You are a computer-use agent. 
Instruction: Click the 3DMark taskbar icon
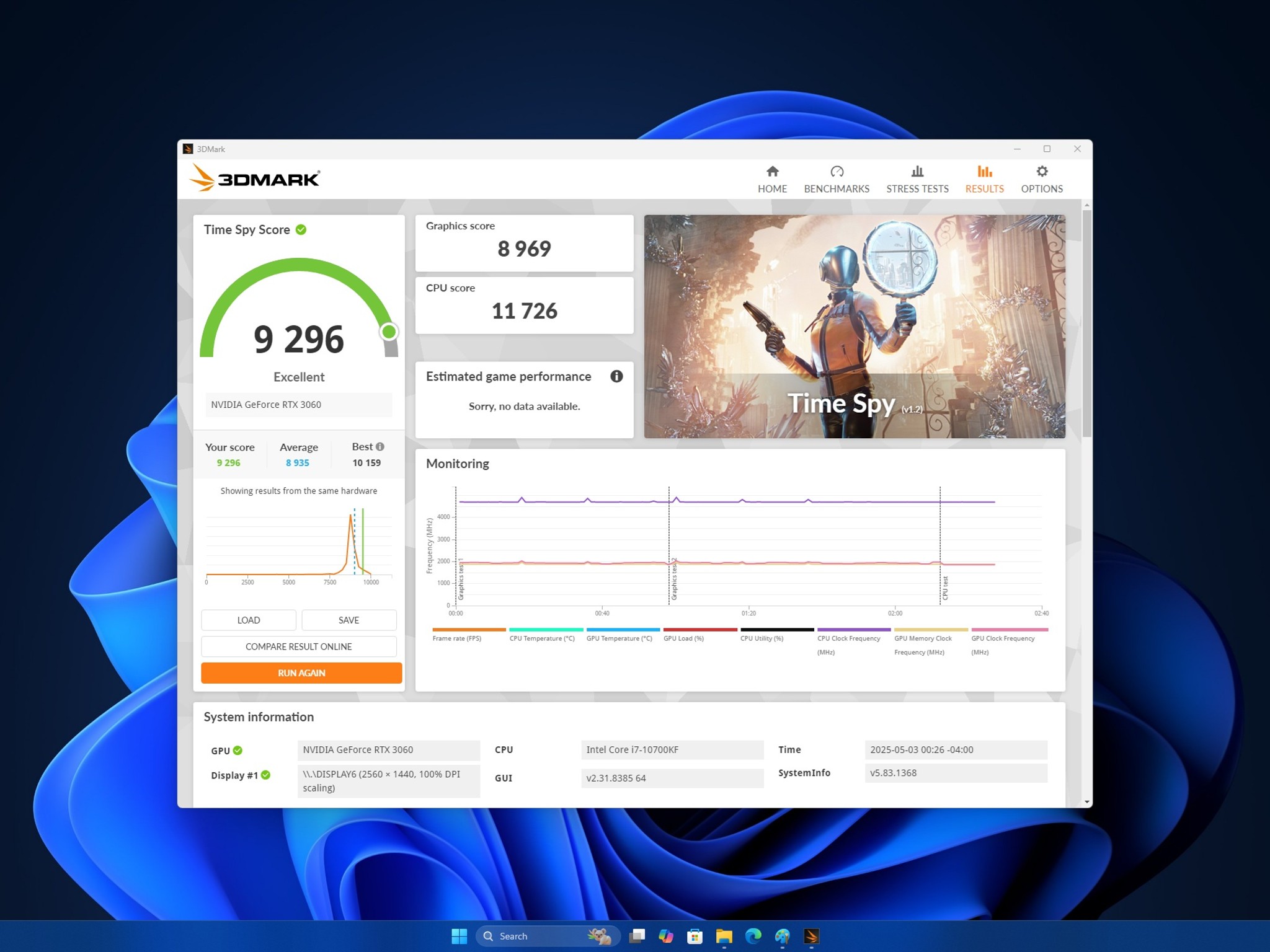[812, 936]
